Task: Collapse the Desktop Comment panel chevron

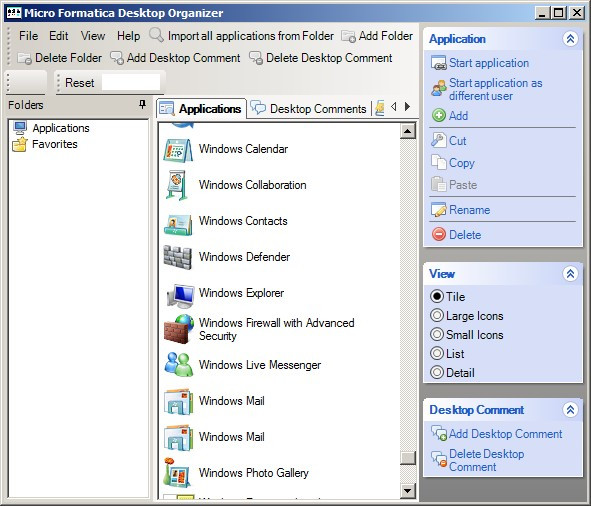Action: 570,409
